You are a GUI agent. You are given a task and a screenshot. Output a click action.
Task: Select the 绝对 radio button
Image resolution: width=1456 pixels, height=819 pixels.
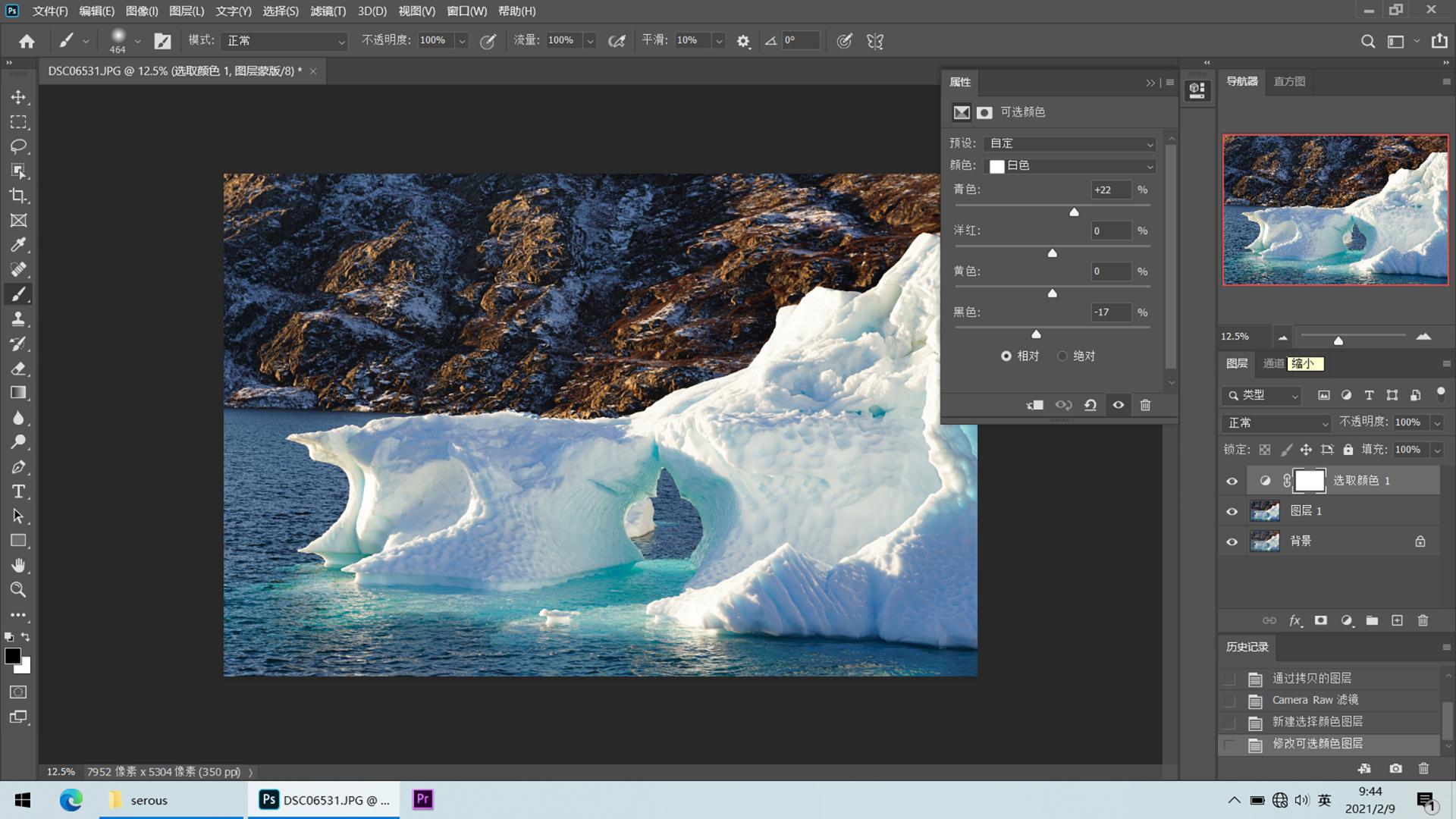pyautogui.click(x=1062, y=356)
